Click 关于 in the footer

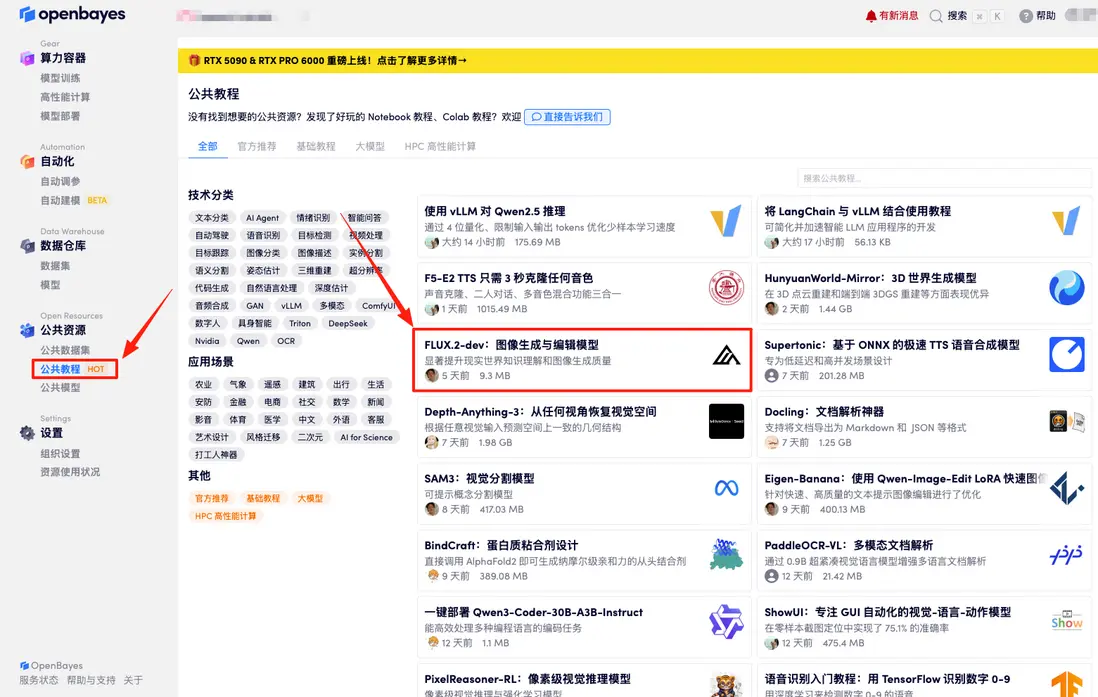point(133,680)
